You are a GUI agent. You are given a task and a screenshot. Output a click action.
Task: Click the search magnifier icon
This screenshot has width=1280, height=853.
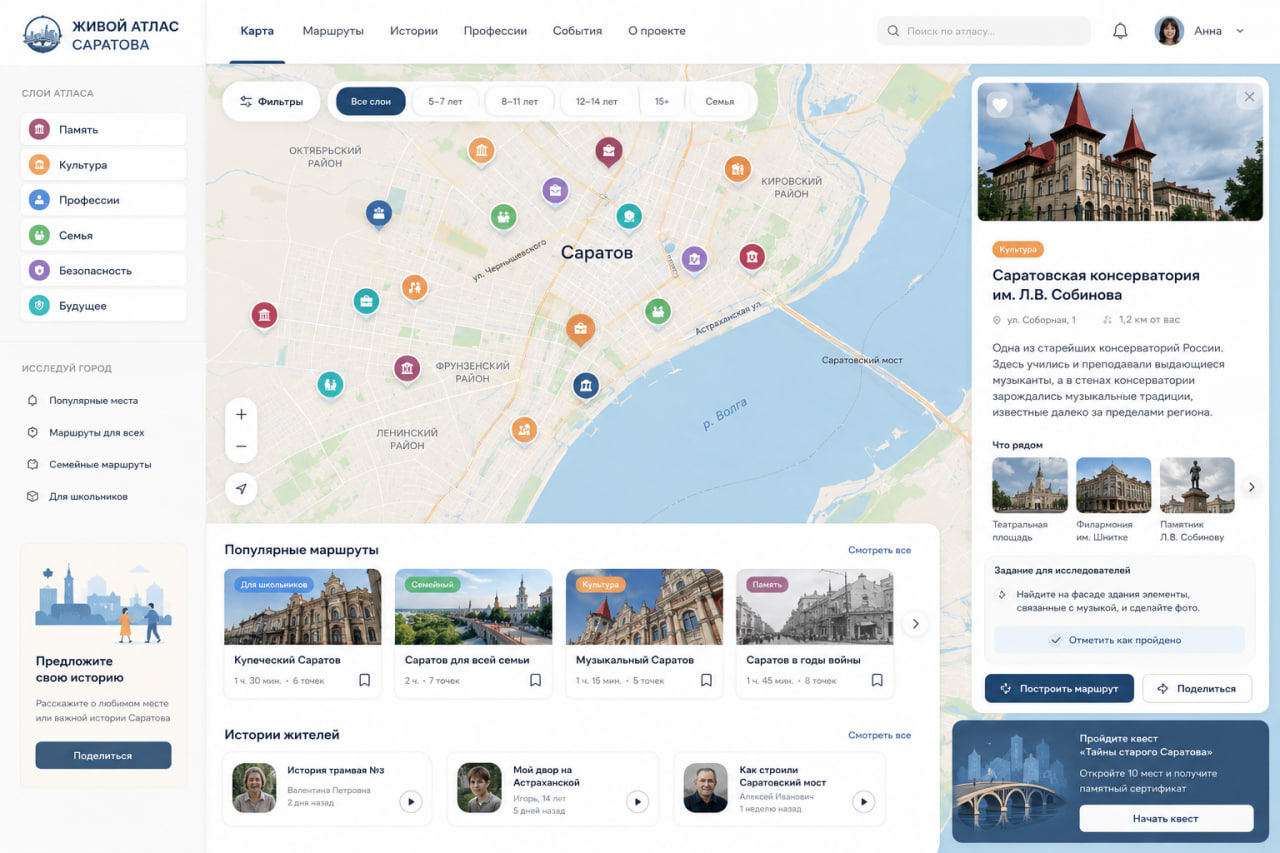893,31
